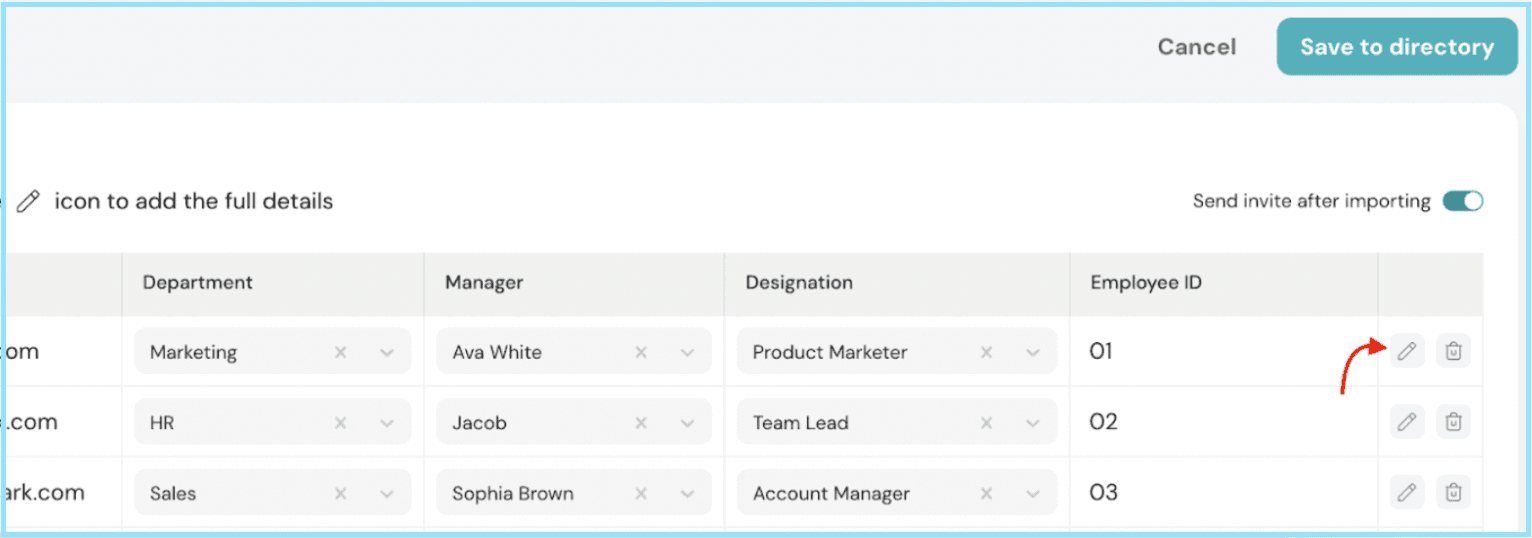Remove the employee 03 row

click(1453, 492)
